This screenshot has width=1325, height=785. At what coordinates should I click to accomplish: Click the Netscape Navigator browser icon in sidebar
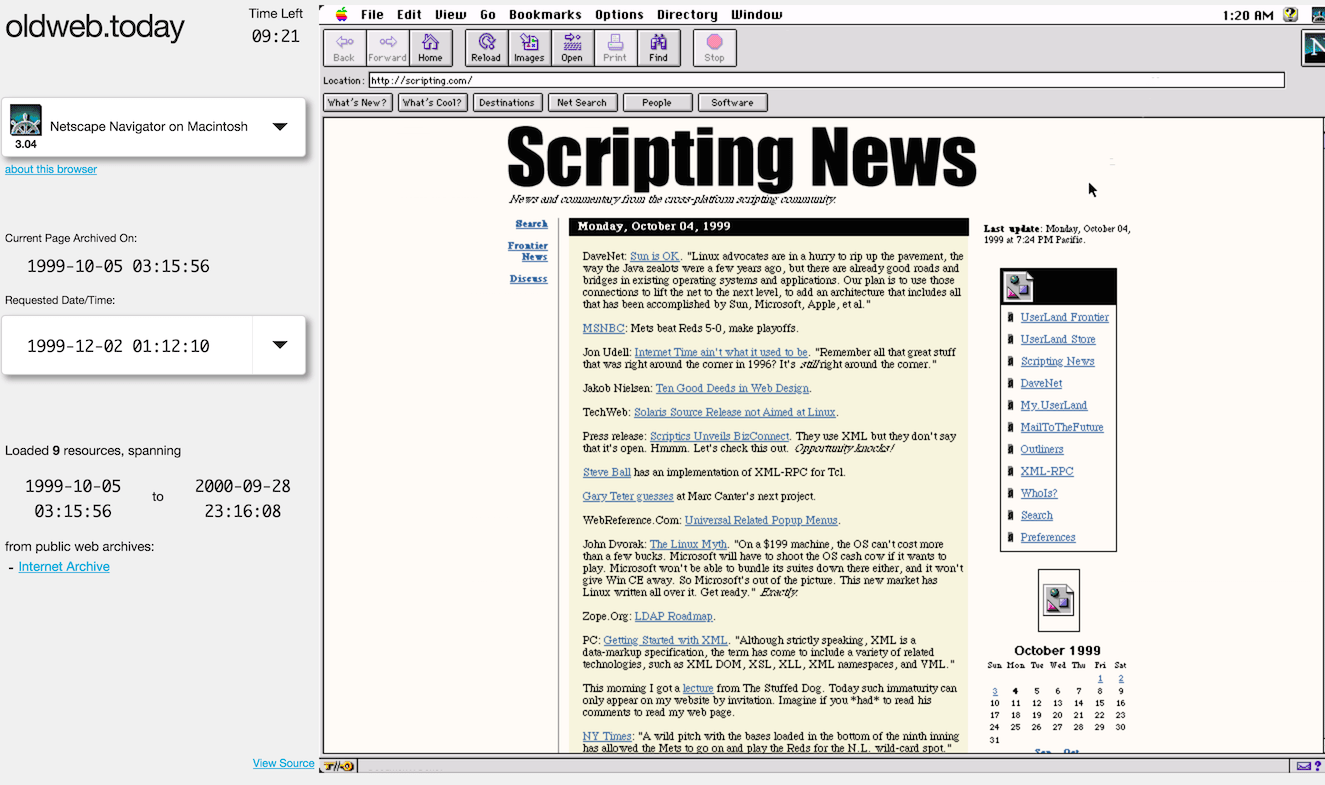pos(26,120)
